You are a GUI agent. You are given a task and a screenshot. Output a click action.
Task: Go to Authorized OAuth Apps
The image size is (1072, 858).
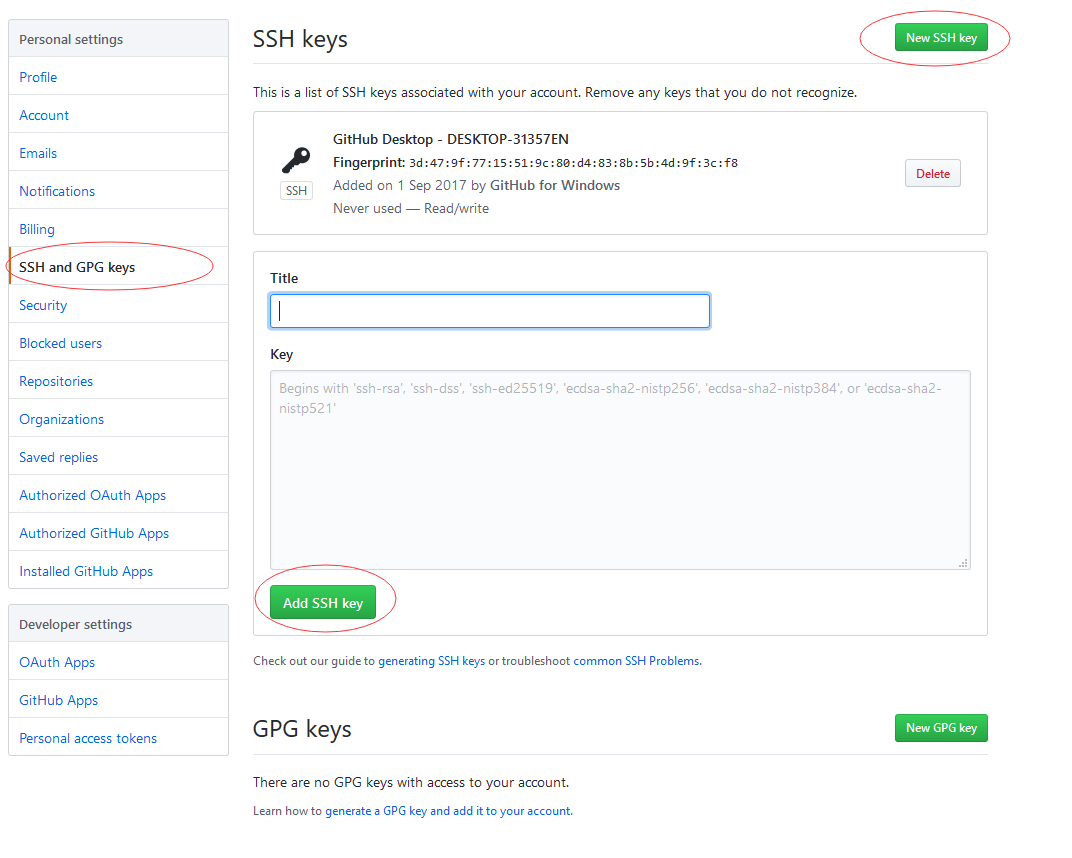tap(92, 495)
